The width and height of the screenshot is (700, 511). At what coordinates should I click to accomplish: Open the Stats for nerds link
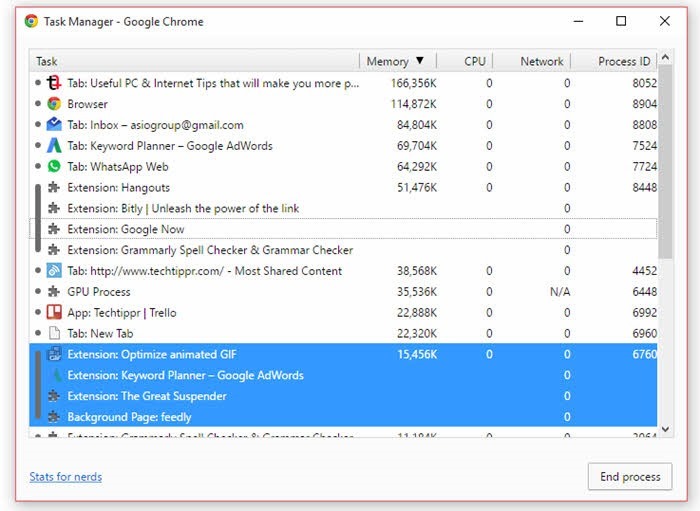(66, 477)
